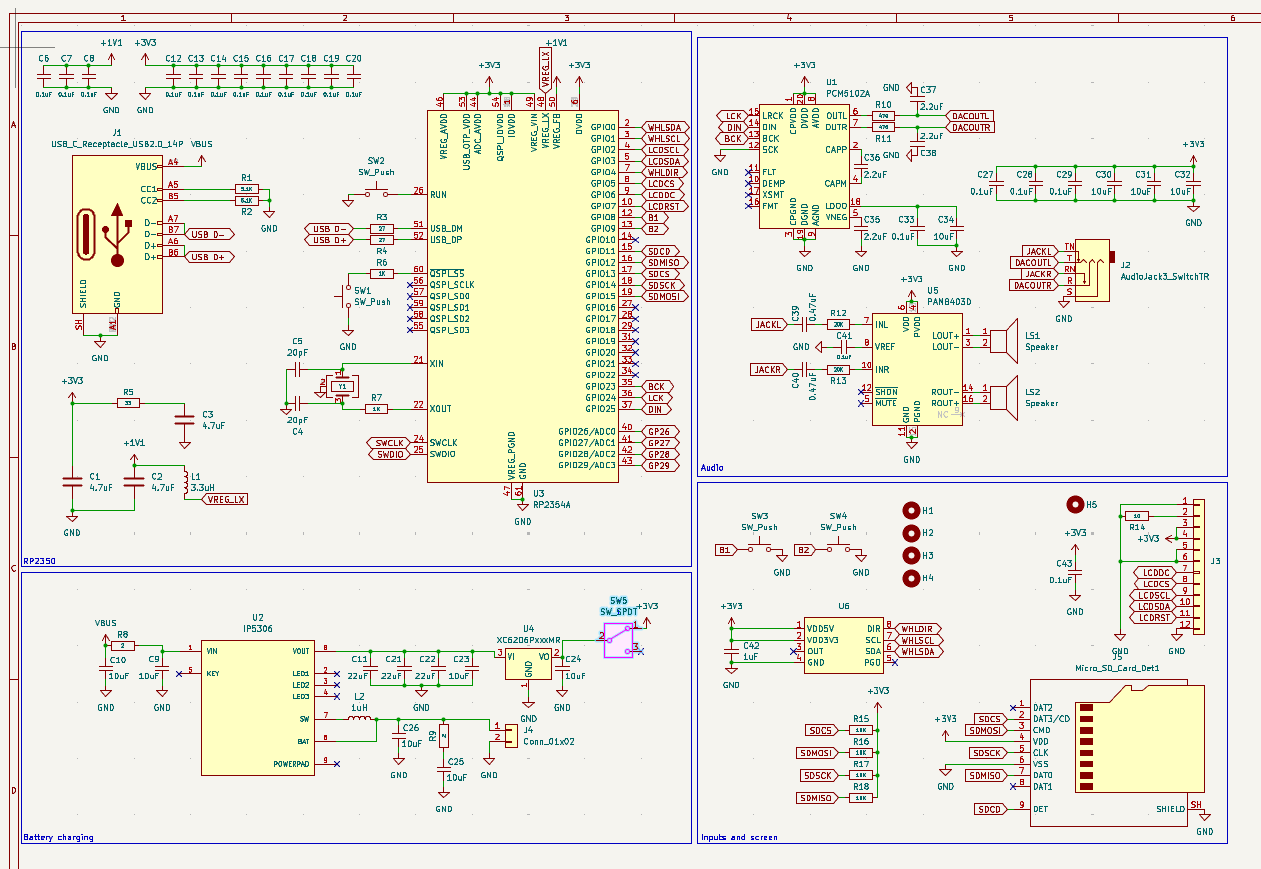Click the SWCLK global label
Screen dimensions: 1261x869
pos(388,443)
